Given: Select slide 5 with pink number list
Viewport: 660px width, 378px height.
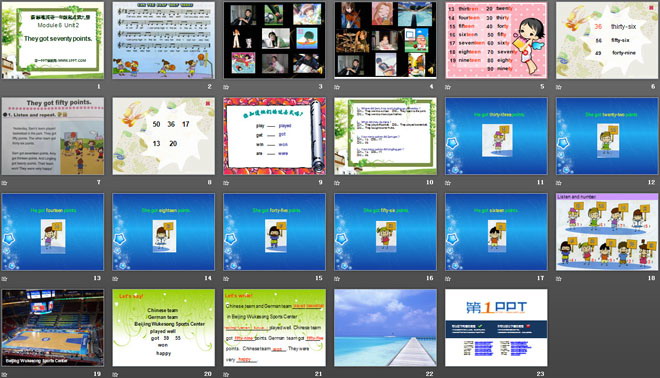Looking at the screenshot, I should click(496, 40).
